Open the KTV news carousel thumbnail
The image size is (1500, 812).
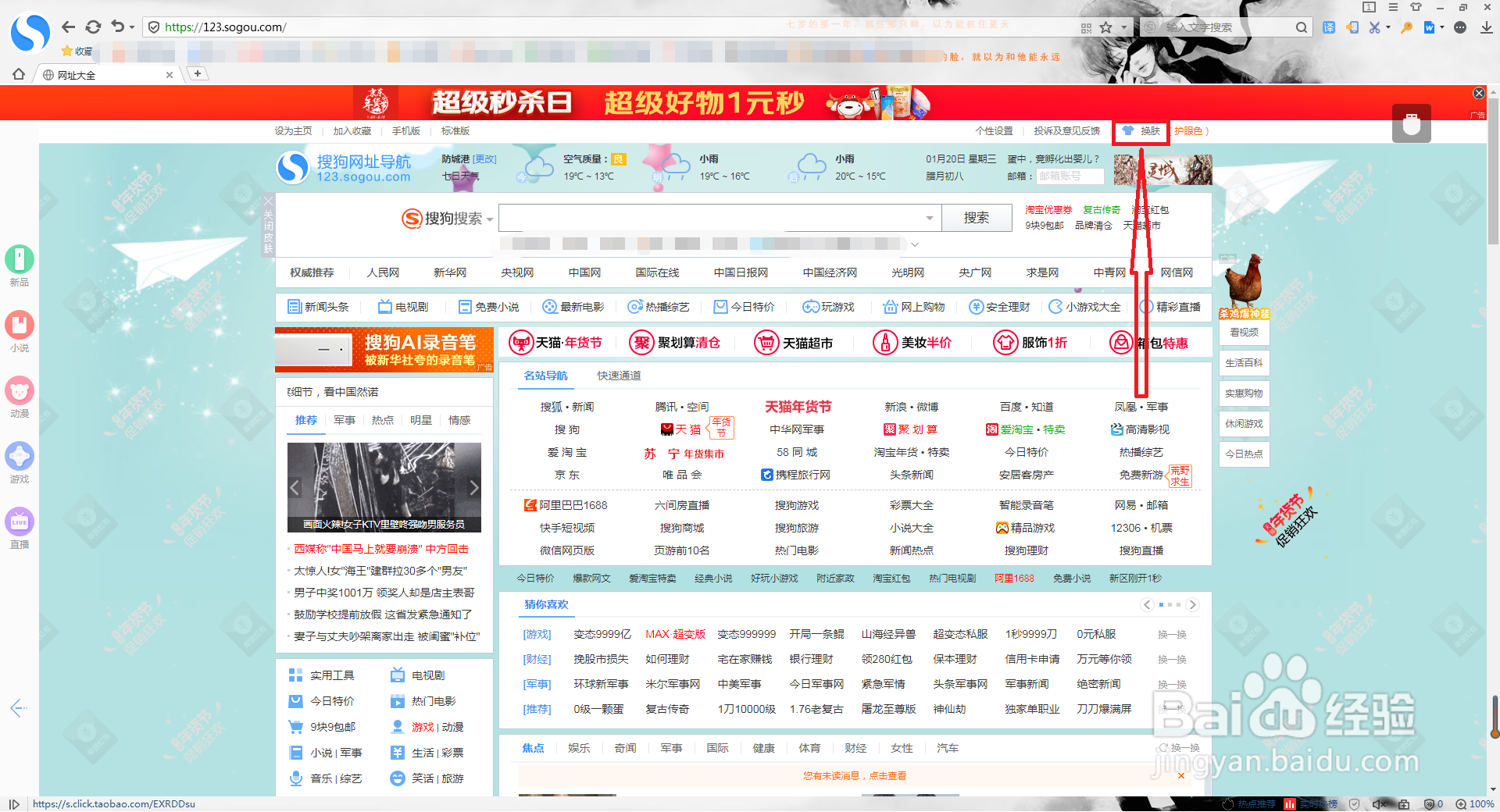click(x=384, y=487)
